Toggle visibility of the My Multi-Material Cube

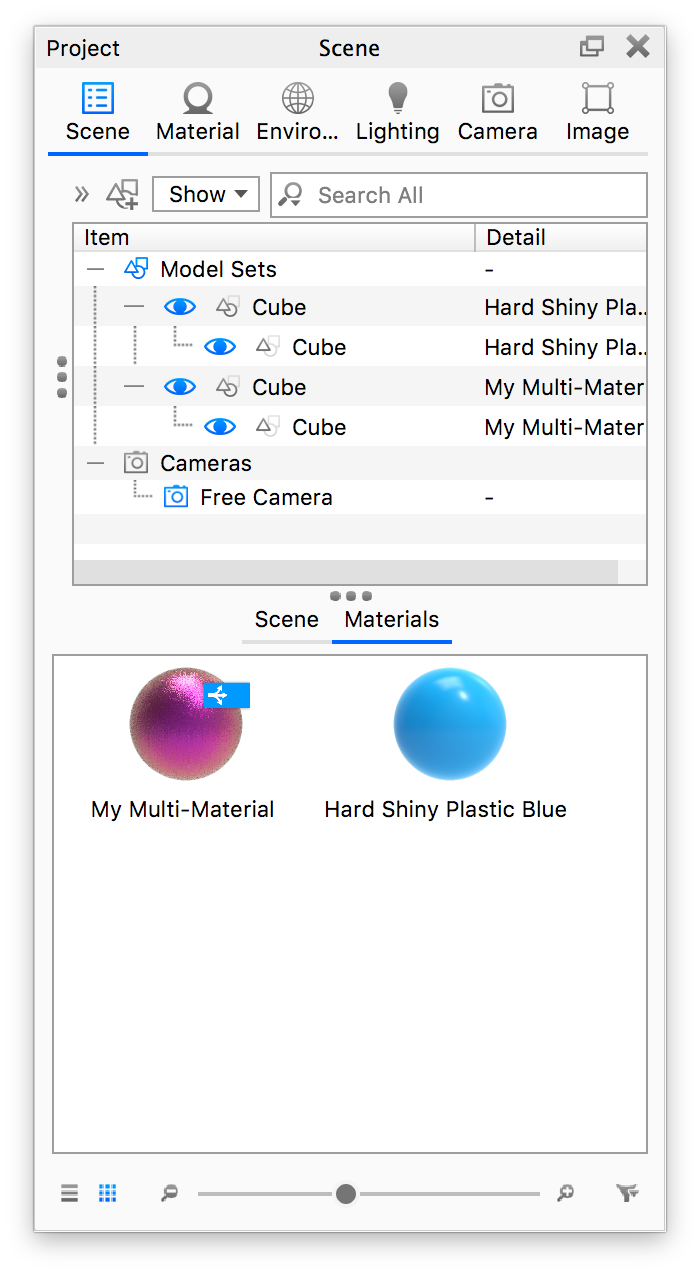[180, 386]
